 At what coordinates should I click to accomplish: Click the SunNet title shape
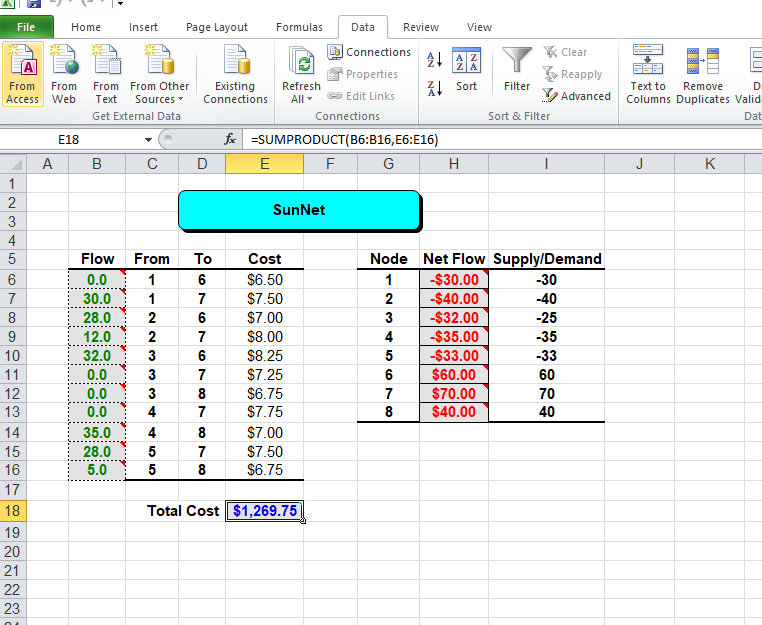(x=300, y=210)
